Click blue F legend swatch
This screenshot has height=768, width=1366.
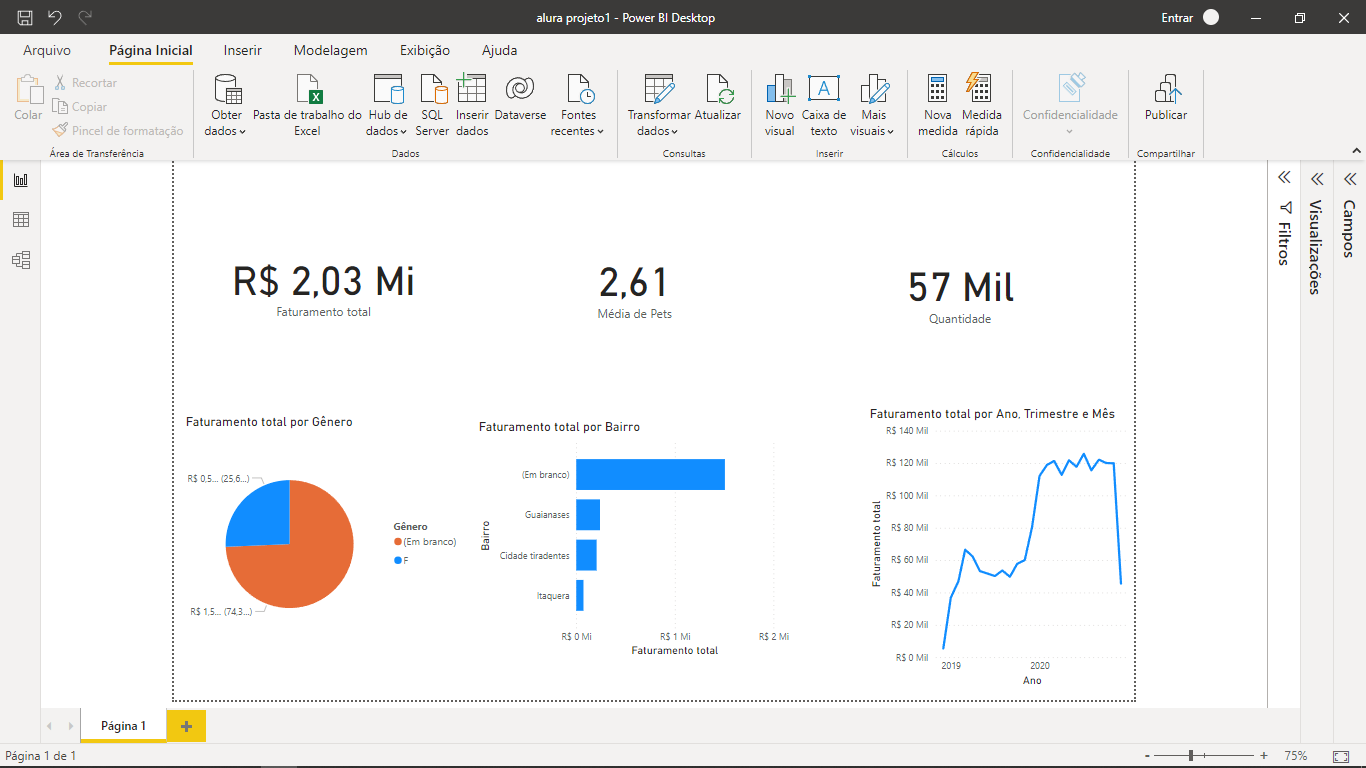[x=398, y=561]
